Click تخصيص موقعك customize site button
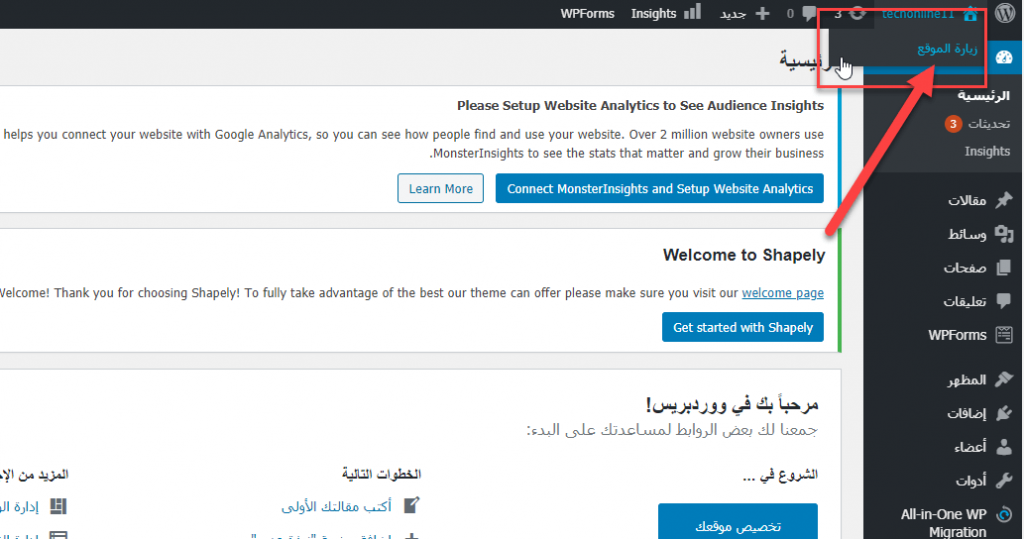 click(738, 523)
